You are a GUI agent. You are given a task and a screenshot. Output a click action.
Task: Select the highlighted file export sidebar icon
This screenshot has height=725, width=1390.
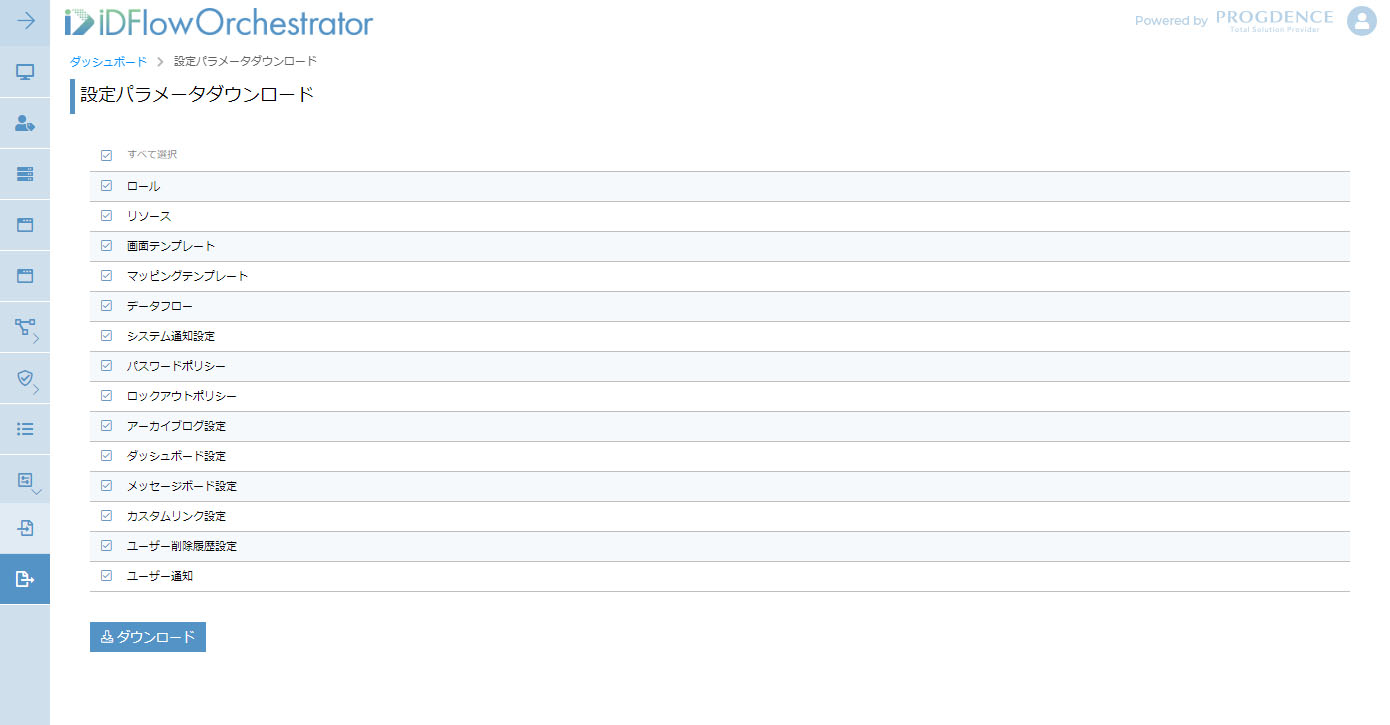tap(25, 579)
